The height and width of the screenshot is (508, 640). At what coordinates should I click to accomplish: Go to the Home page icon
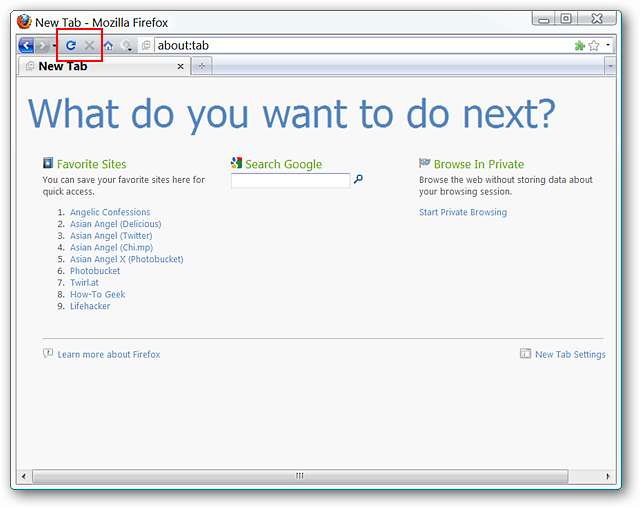click(108, 46)
